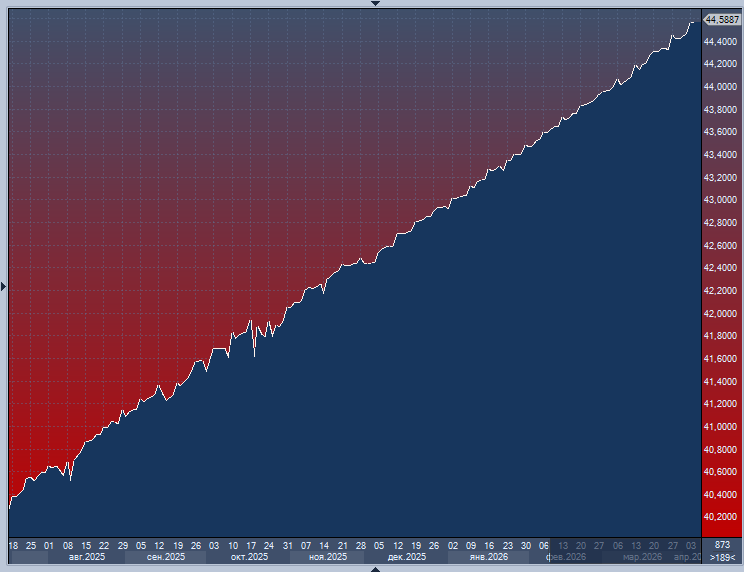Viewport: 744px width, 572px height.
Task: Select сен.2025 on the time axis
Action: pyautogui.click(x=166, y=557)
